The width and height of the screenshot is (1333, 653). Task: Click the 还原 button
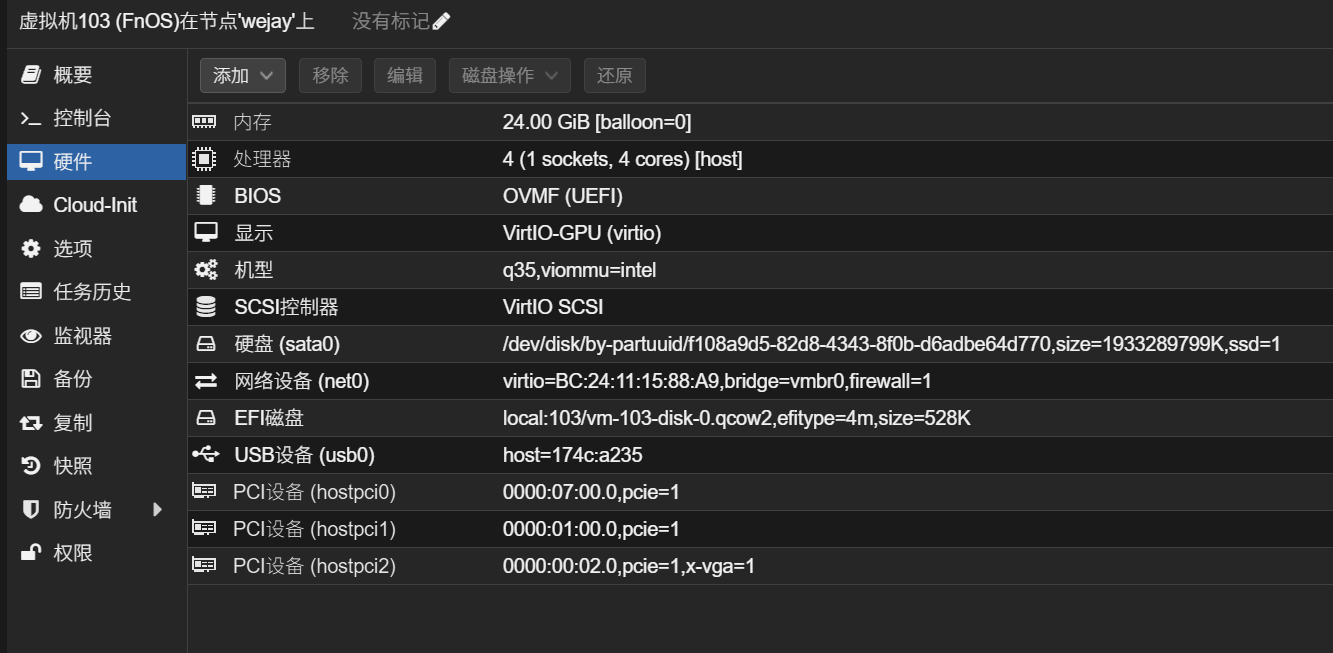[615, 76]
